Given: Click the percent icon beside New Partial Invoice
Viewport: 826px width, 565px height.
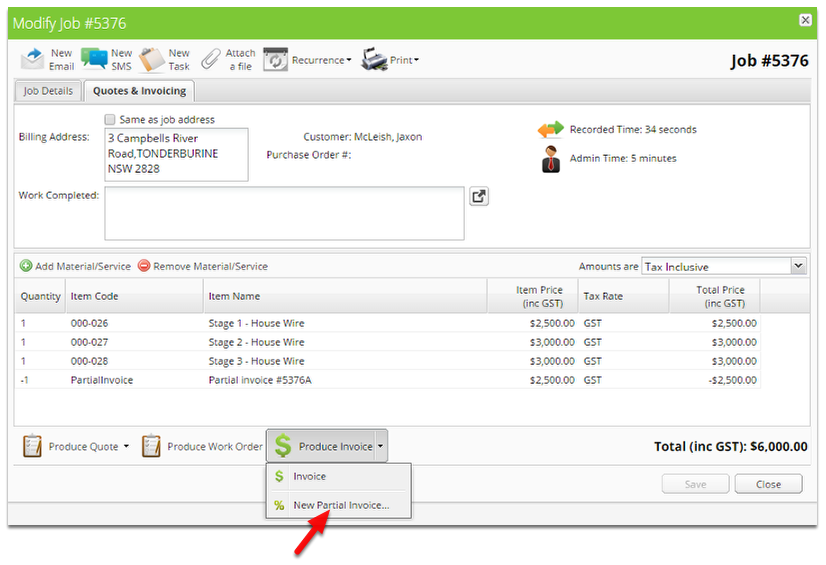Looking at the screenshot, I should [x=279, y=505].
